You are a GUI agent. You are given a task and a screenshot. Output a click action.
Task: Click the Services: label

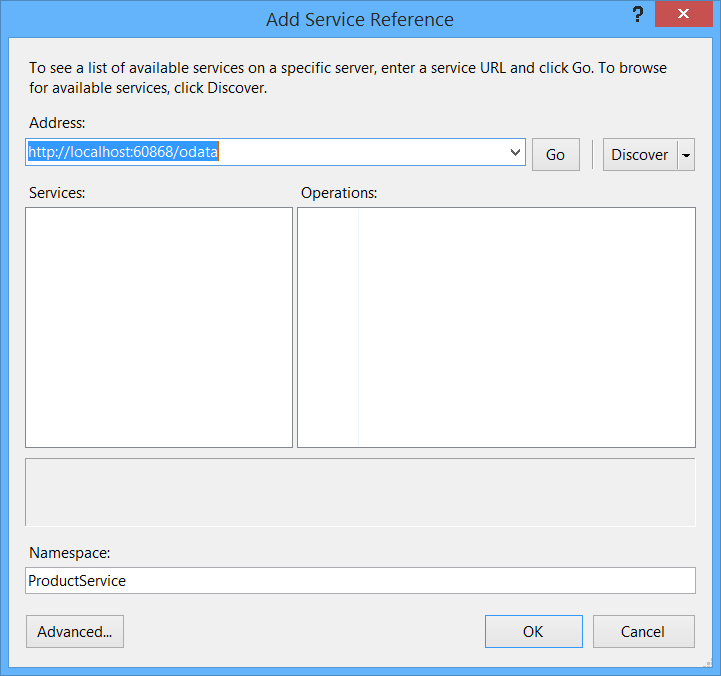(x=57, y=193)
